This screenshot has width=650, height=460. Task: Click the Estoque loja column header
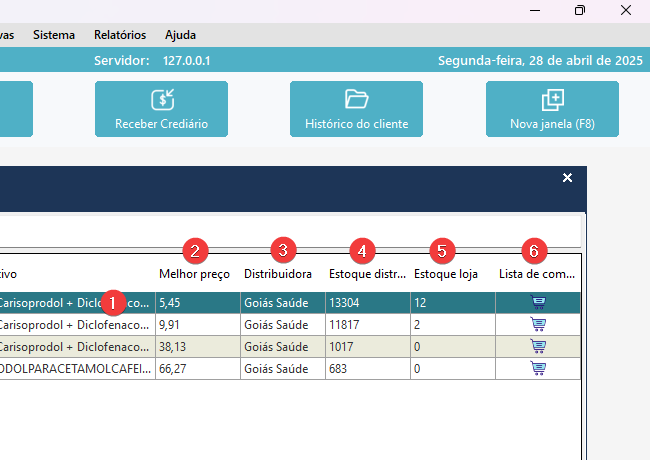[446, 274]
